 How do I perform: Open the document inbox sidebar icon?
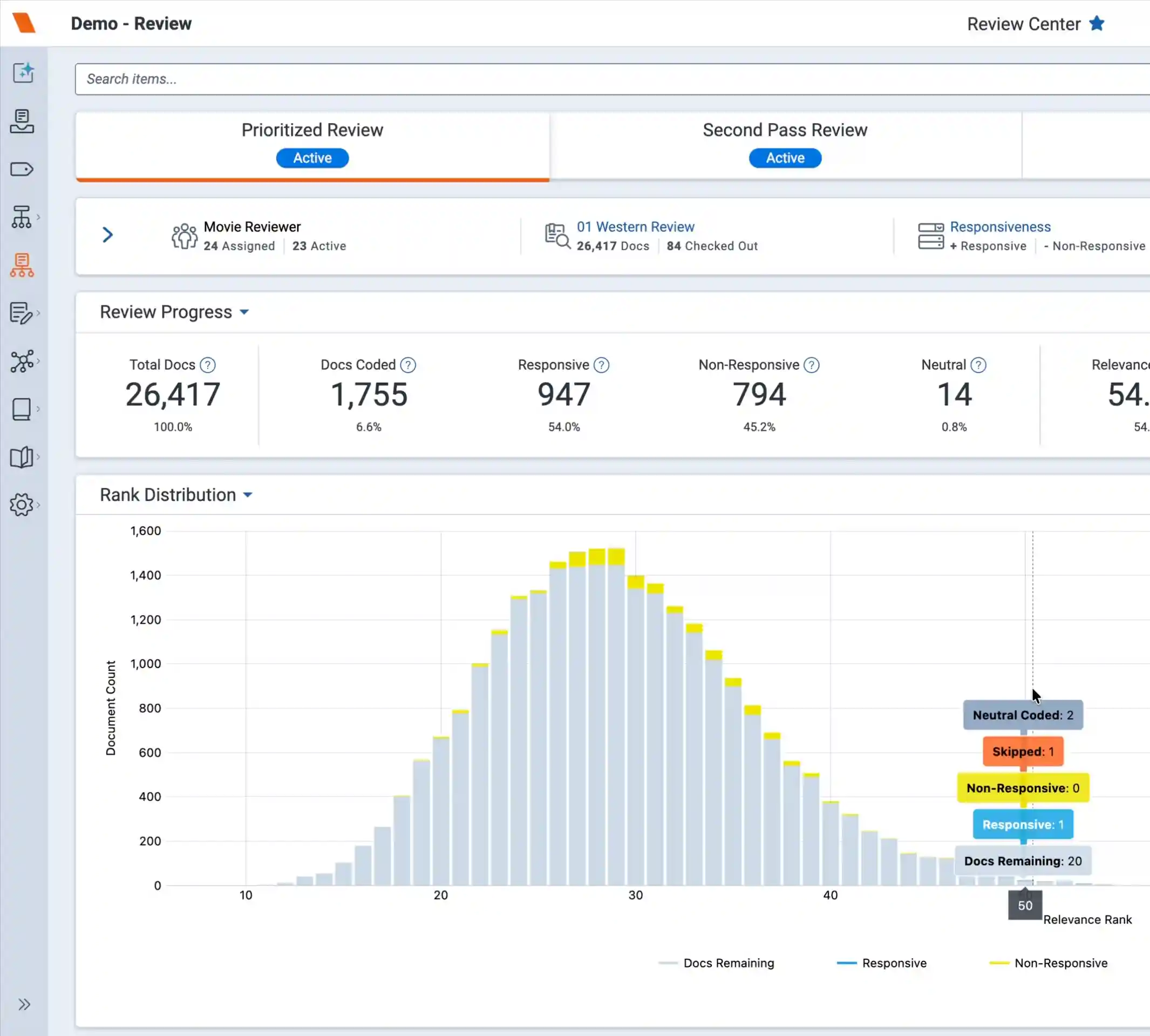click(x=22, y=121)
